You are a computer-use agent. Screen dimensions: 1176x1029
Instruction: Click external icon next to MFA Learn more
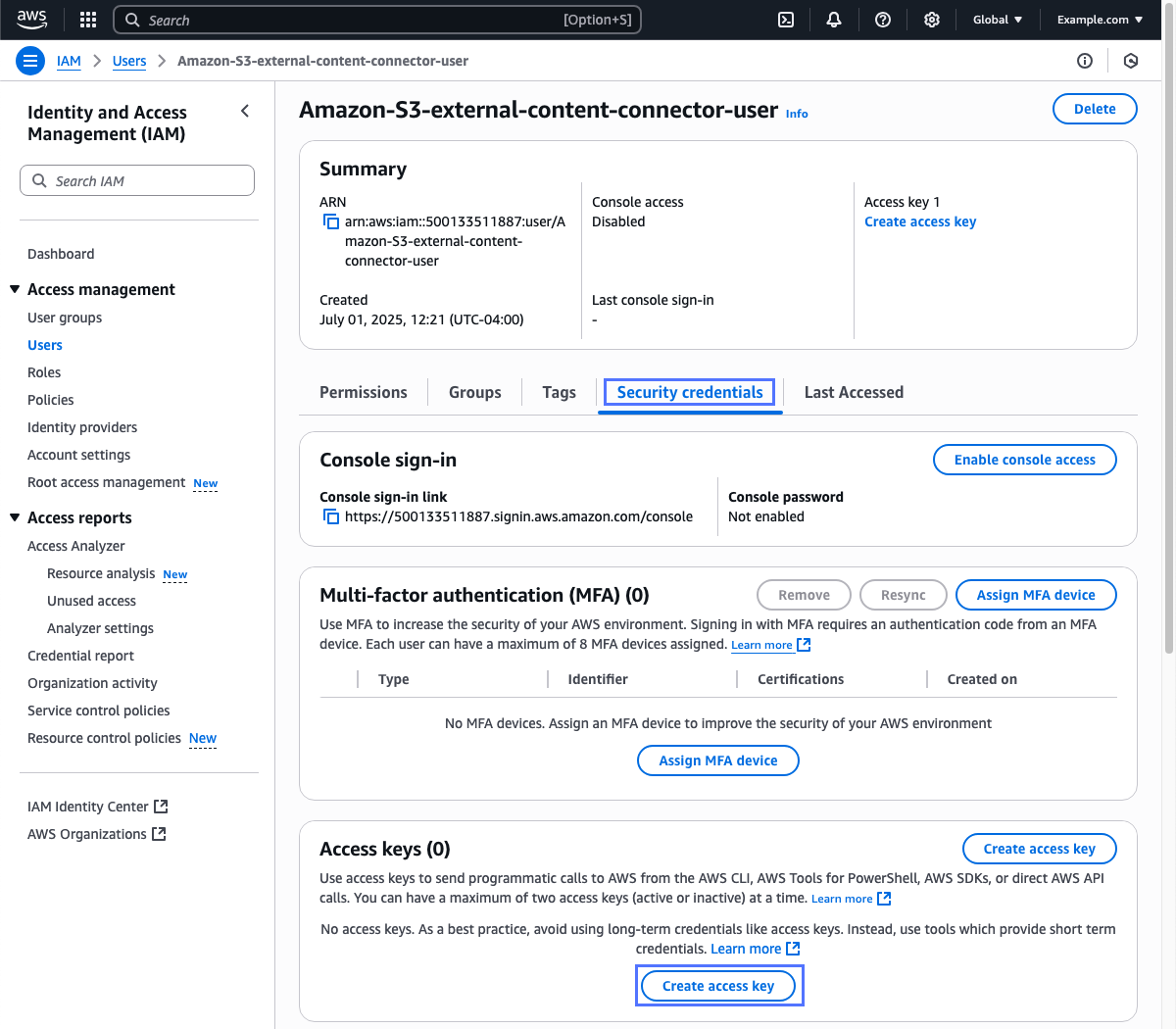804,645
